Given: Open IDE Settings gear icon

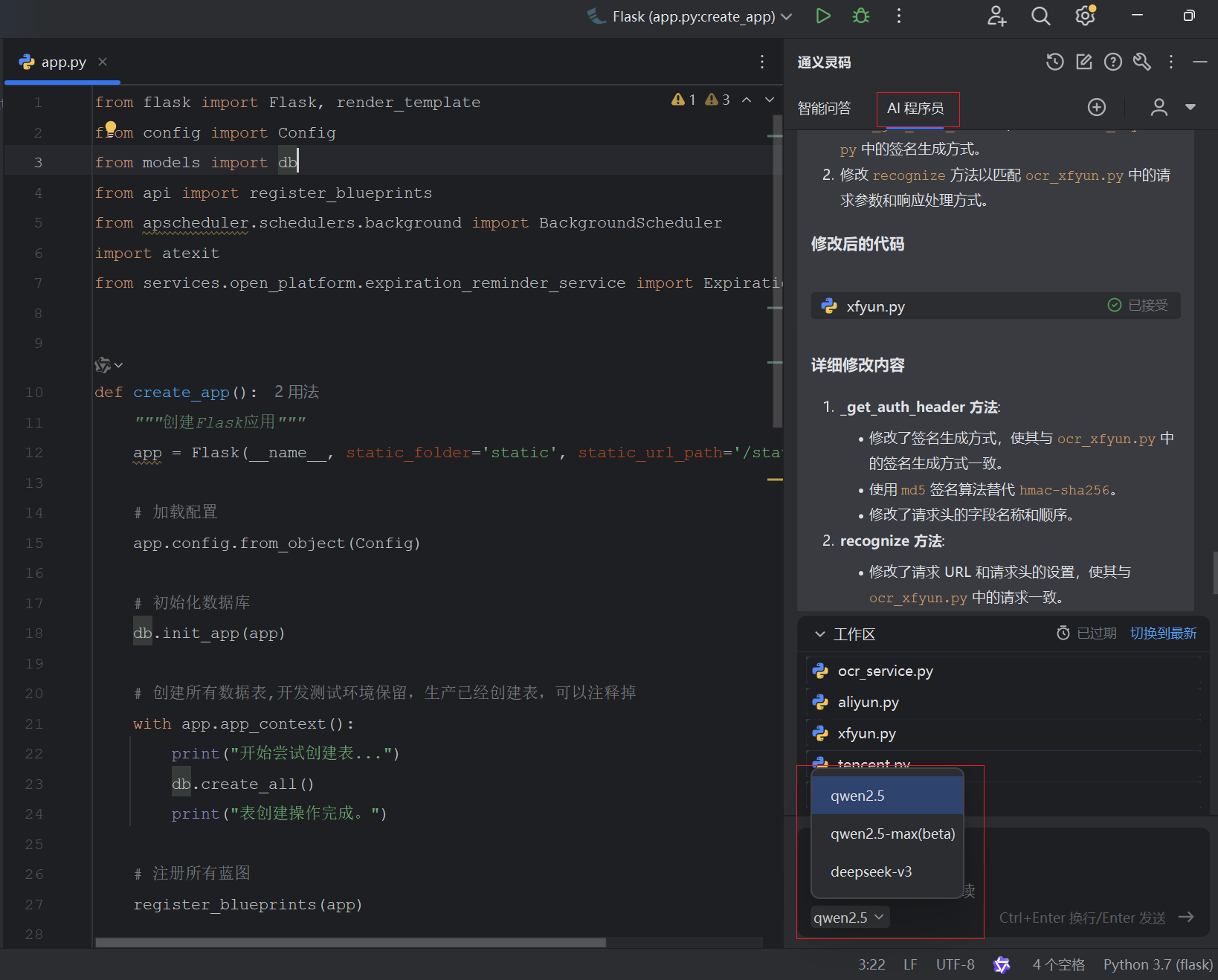Looking at the screenshot, I should [x=1084, y=16].
